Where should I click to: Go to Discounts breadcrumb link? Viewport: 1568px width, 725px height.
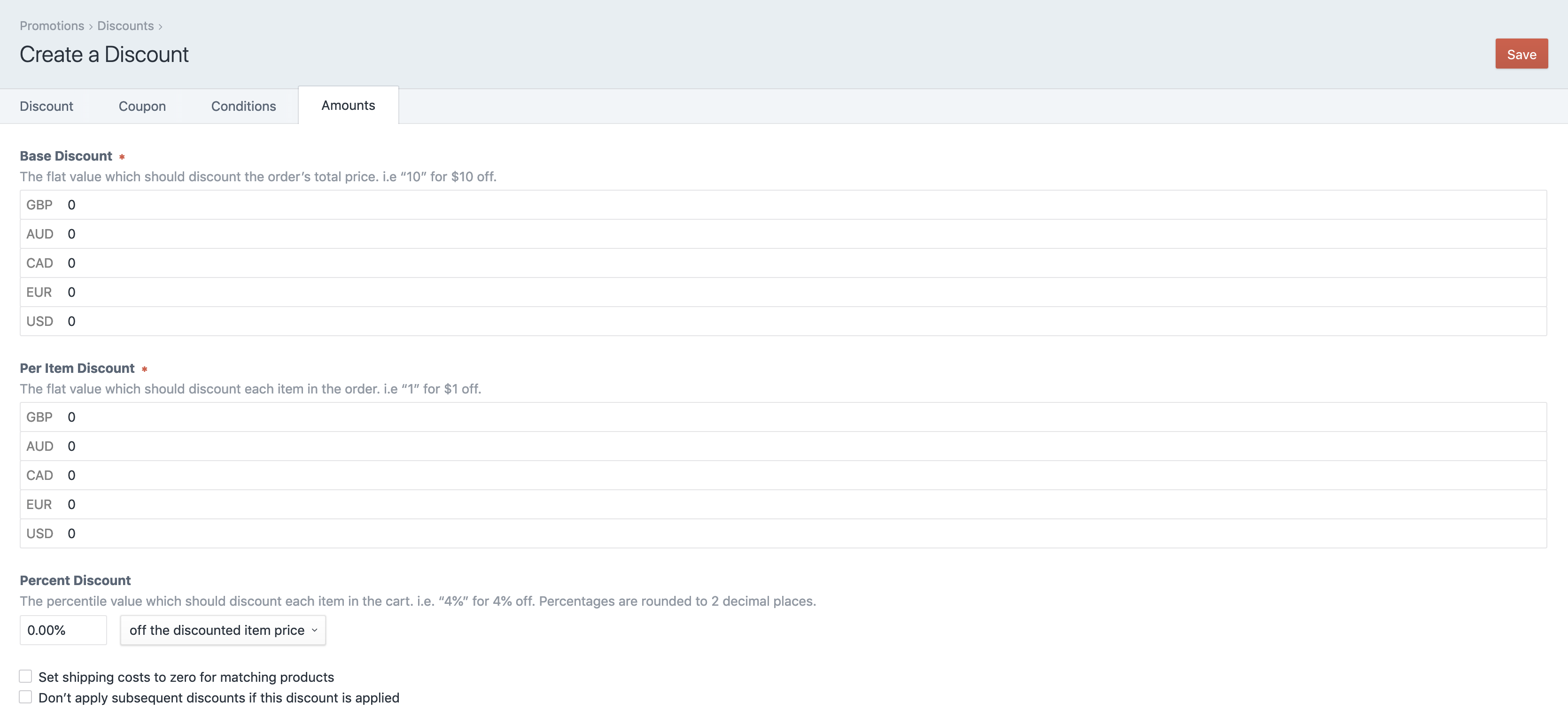pyautogui.click(x=125, y=25)
